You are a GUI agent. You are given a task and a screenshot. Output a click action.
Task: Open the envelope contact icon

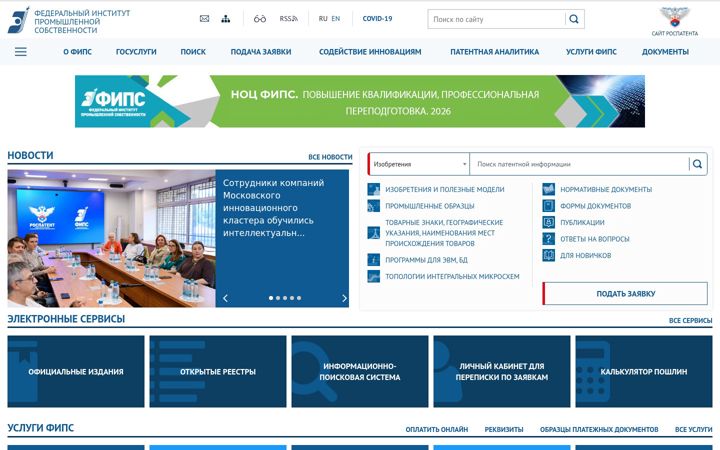tap(204, 19)
